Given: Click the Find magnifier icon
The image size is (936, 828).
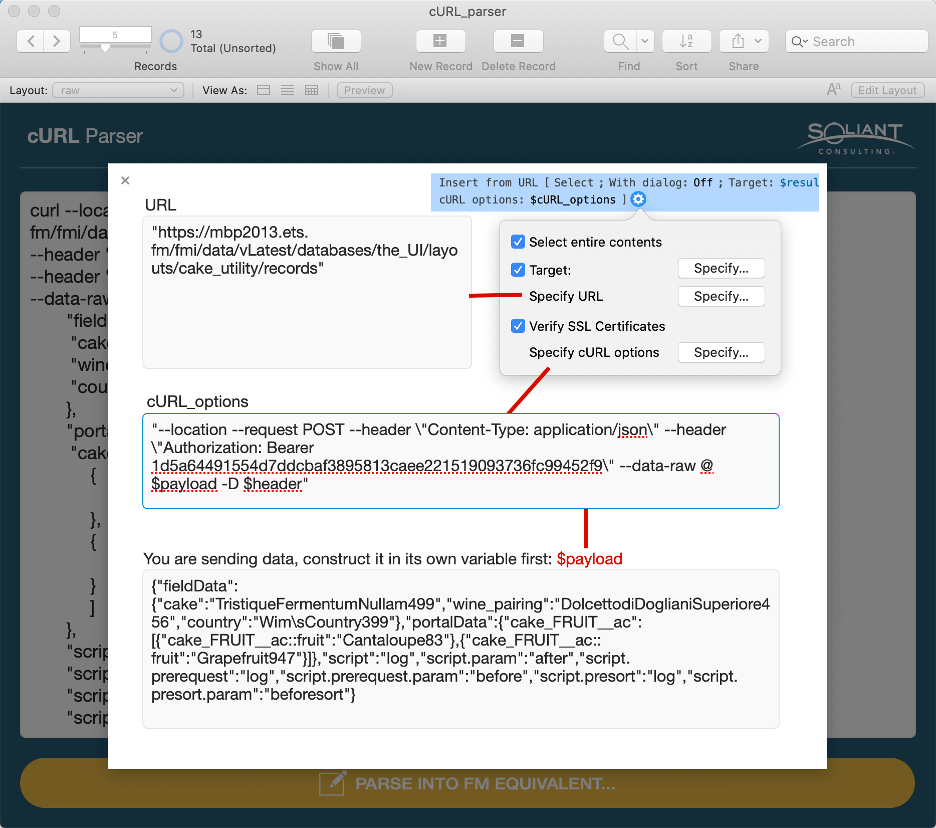Looking at the screenshot, I should click(620, 41).
